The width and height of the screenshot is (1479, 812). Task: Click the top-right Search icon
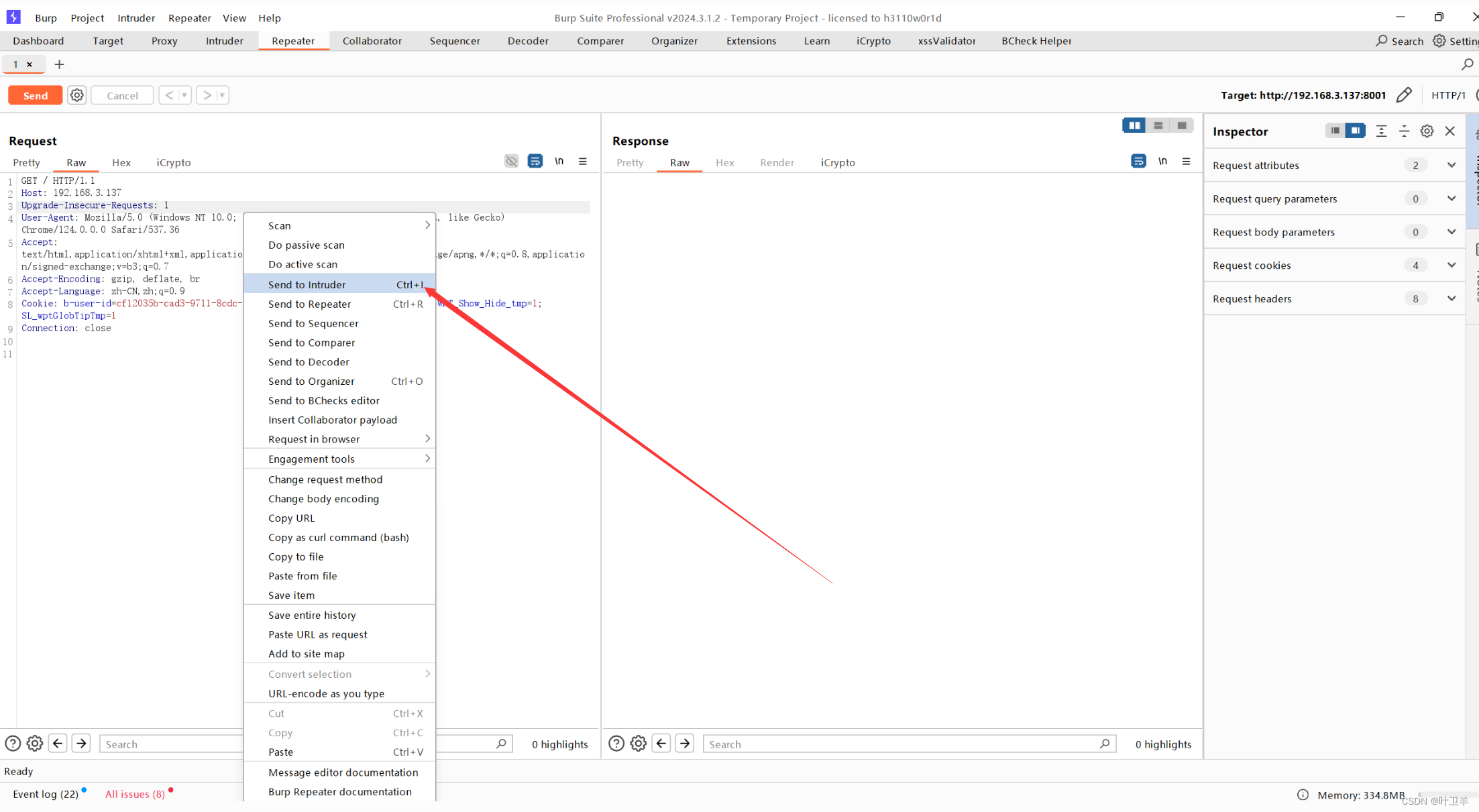(1381, 41)
